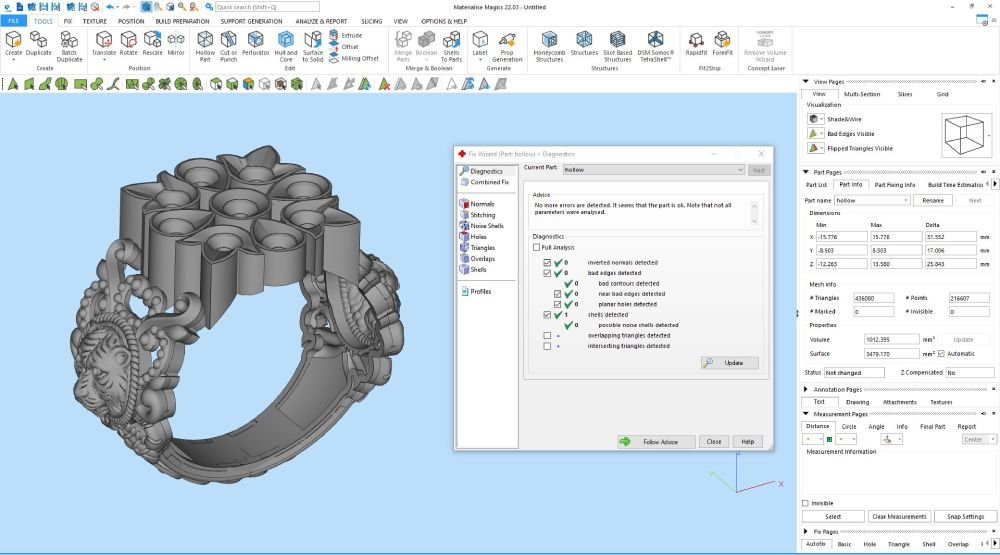Toggle shells detected checkbox
1000x555 pixels.
point(547,314)
